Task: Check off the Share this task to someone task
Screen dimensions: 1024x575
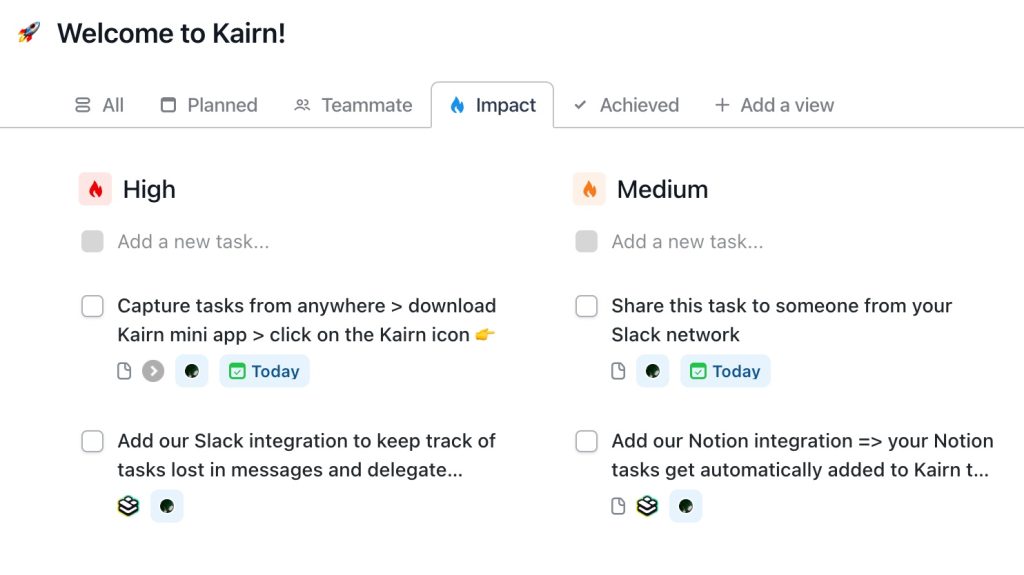Action: (586, 306)
